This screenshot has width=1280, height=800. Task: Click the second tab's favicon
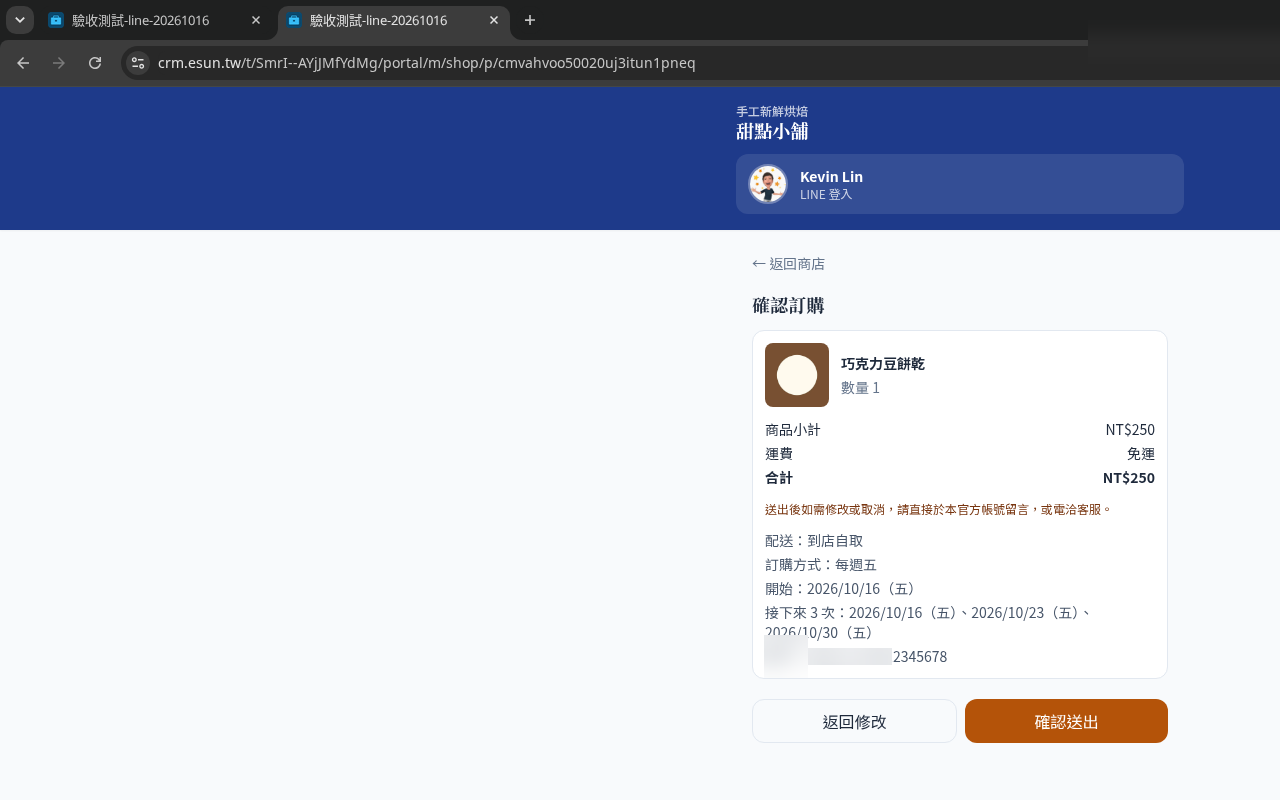pos(294,20)
